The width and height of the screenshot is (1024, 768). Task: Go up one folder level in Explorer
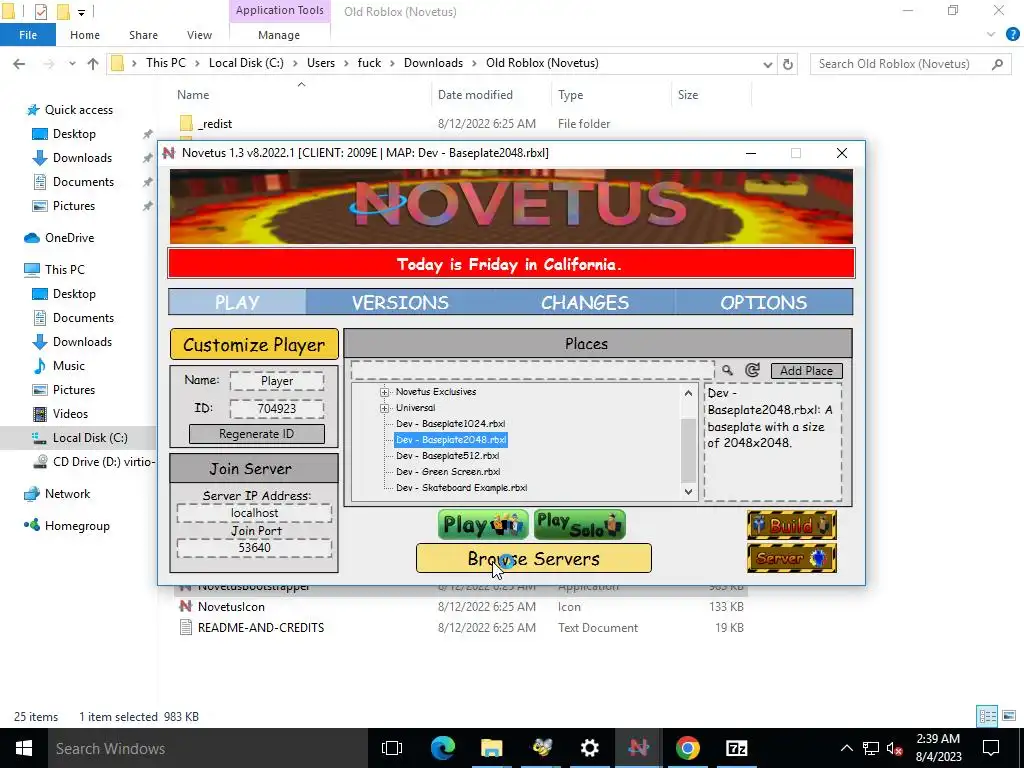click(93, 63)
